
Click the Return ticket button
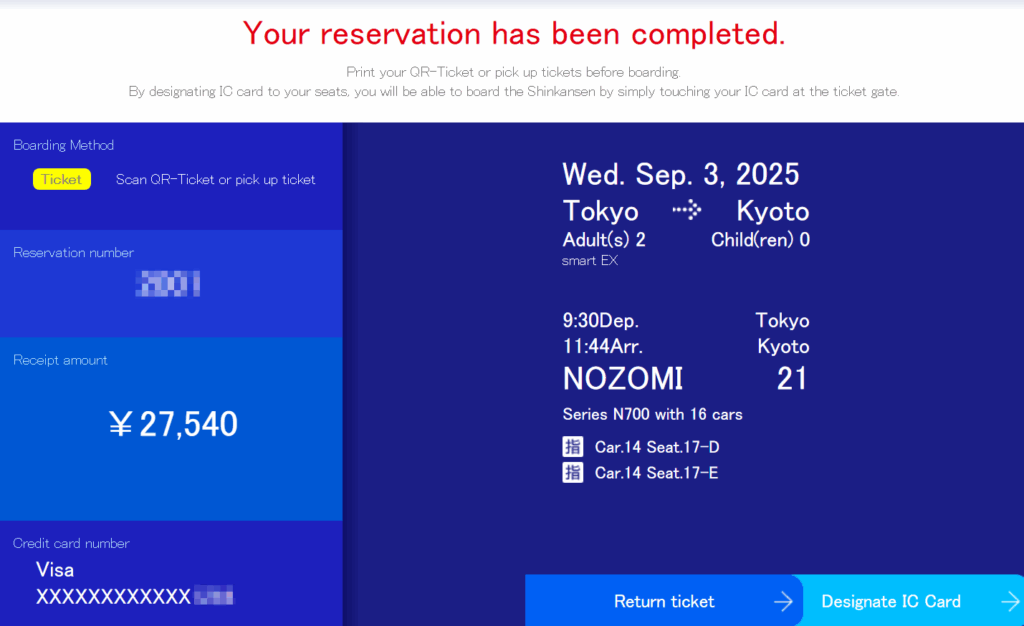coord(664,601)
